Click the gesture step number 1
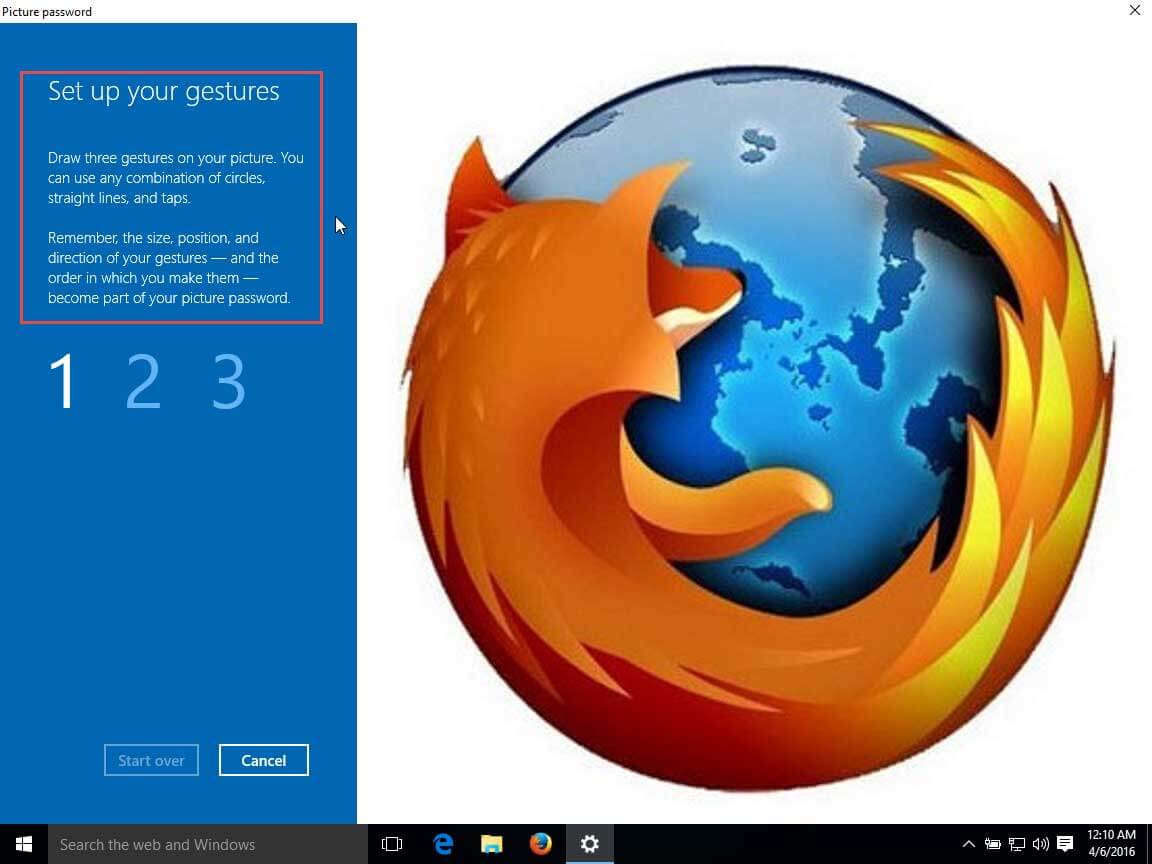Screen dimensions: 1152x864 64,381
